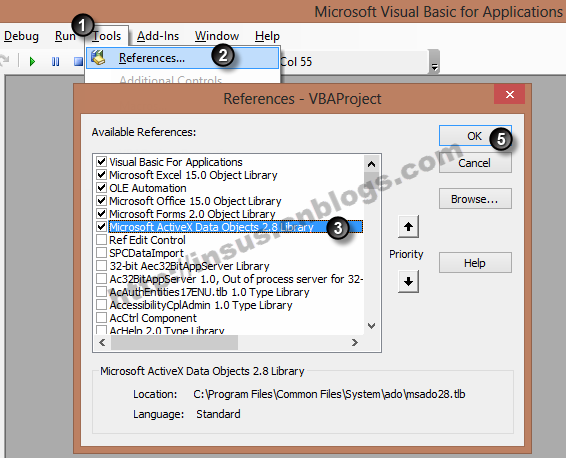Screen dimensions: 566x458
Task: Open the Debug menu
Action: pyautogui.click(x=21, y=36)
